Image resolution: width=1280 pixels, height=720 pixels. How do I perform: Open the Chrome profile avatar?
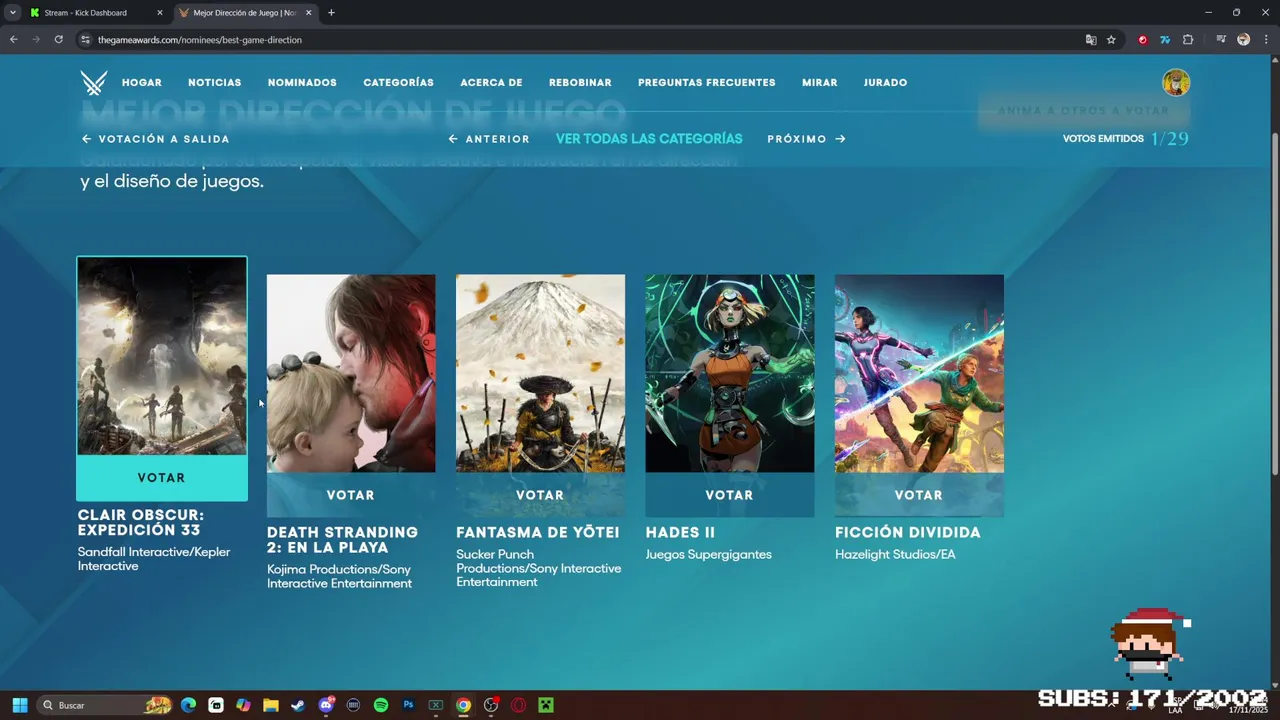pos(1243,40)
